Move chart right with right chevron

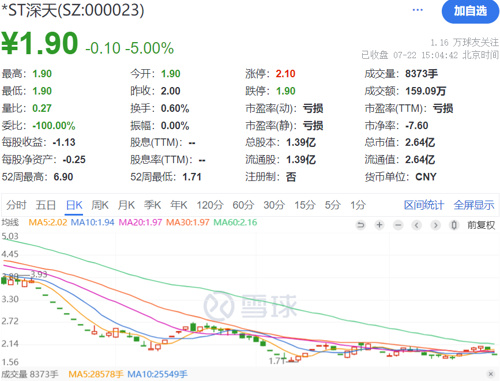point(435,225)
